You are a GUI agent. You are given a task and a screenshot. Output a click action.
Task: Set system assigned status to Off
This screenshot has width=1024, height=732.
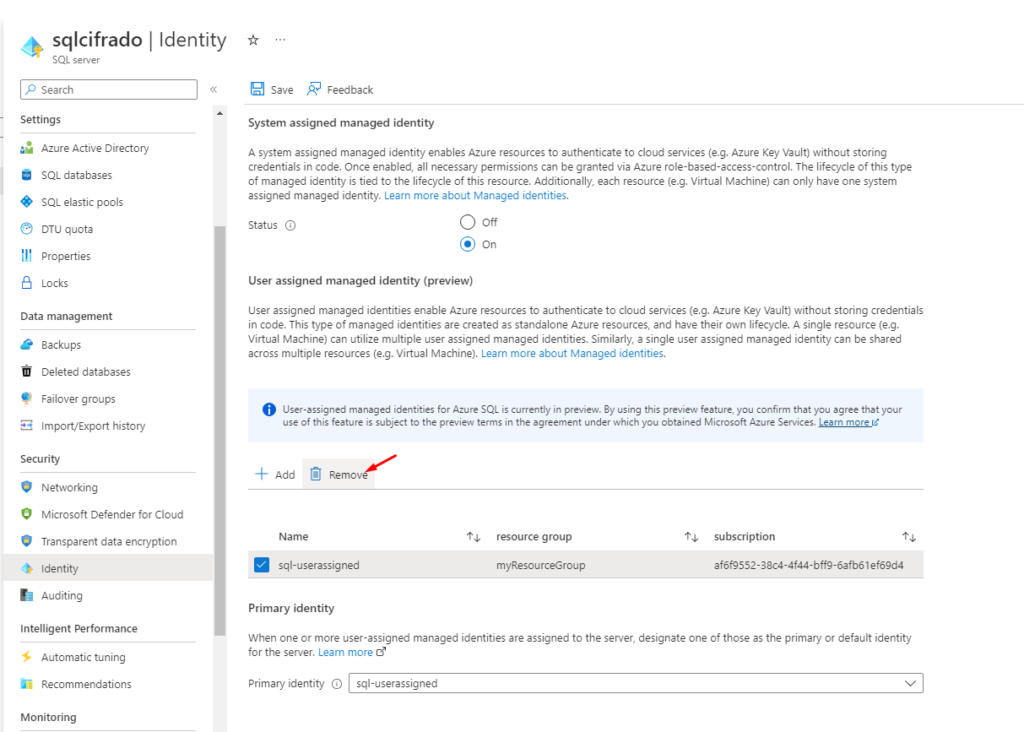(468, 222)
